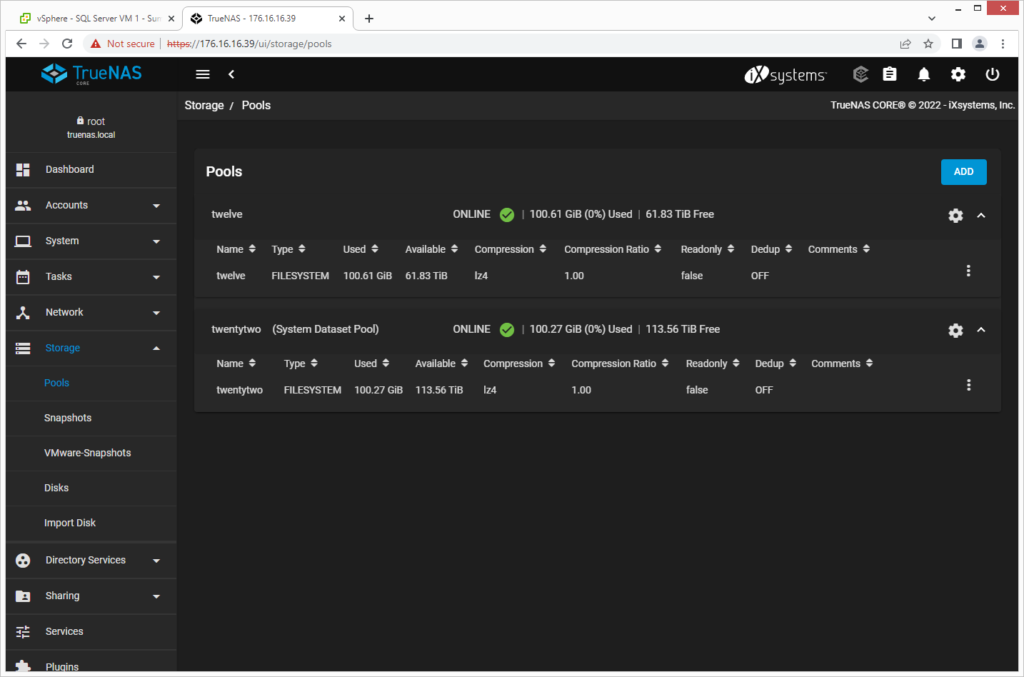Click the Storage breadcrumb link
Viewport: 1024px width, 677px height.
tap(204, 105)
